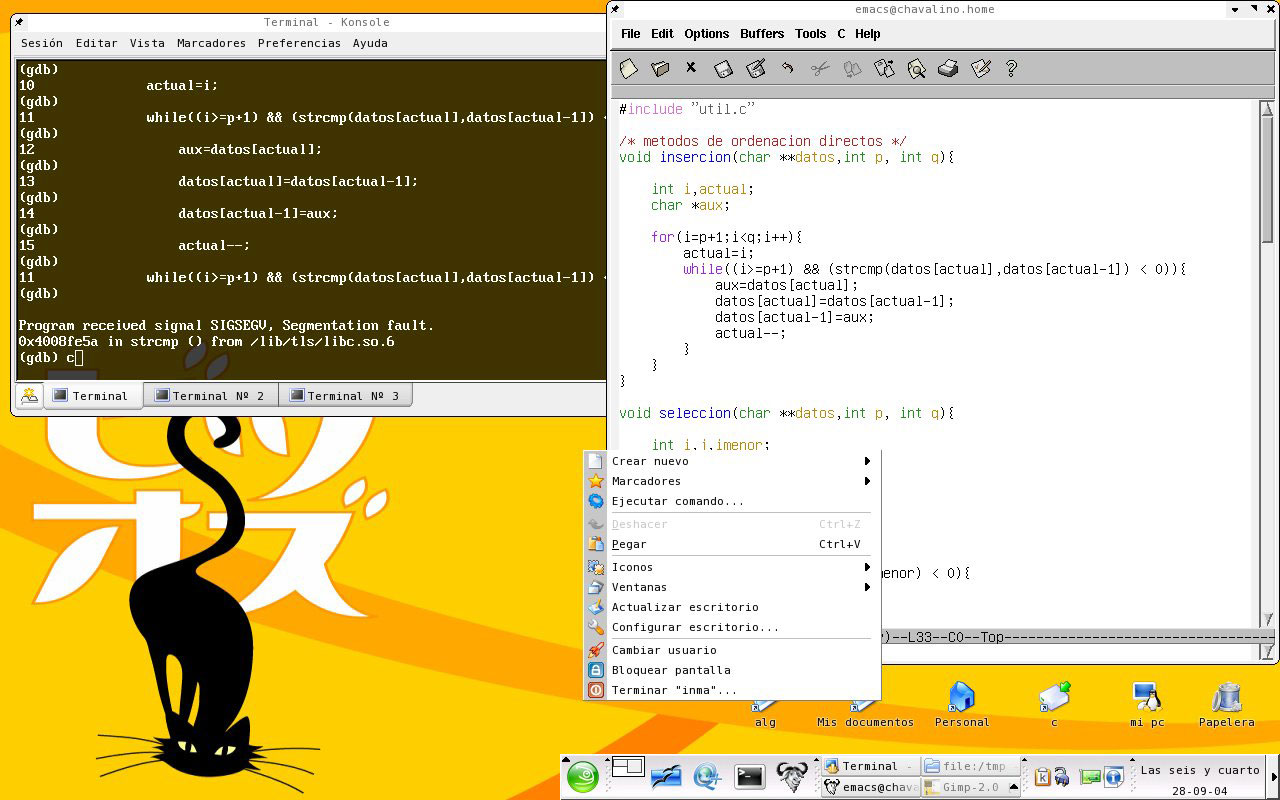Screen dimensions: 1280x800
Task: Open the Sesión menu in Konsole
Action: pyautogui.click(x=42, y=44)
